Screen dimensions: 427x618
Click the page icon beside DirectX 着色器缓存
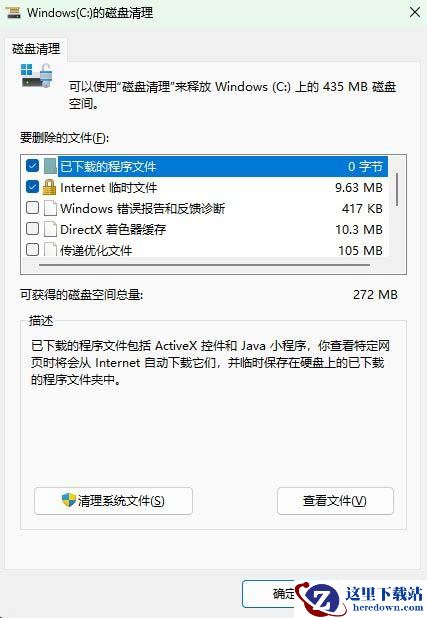click(50, 229)
